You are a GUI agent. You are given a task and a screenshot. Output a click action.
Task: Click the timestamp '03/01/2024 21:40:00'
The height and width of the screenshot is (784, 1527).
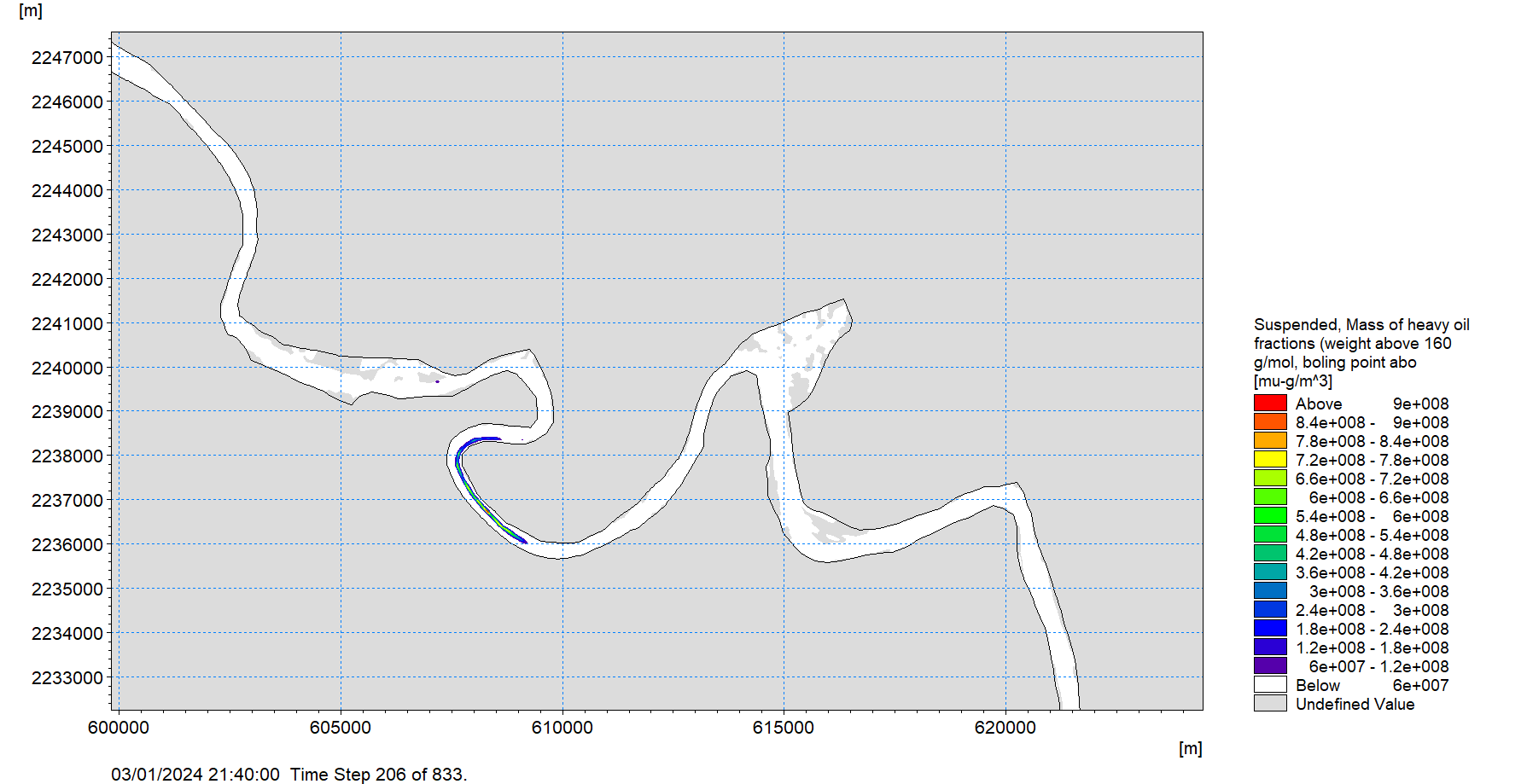click(195, 774)
